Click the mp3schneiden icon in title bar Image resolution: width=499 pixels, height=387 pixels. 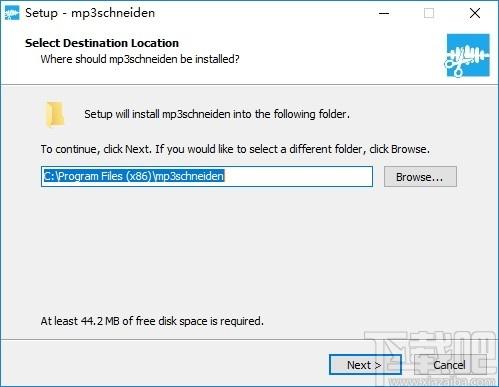[12, 13]
